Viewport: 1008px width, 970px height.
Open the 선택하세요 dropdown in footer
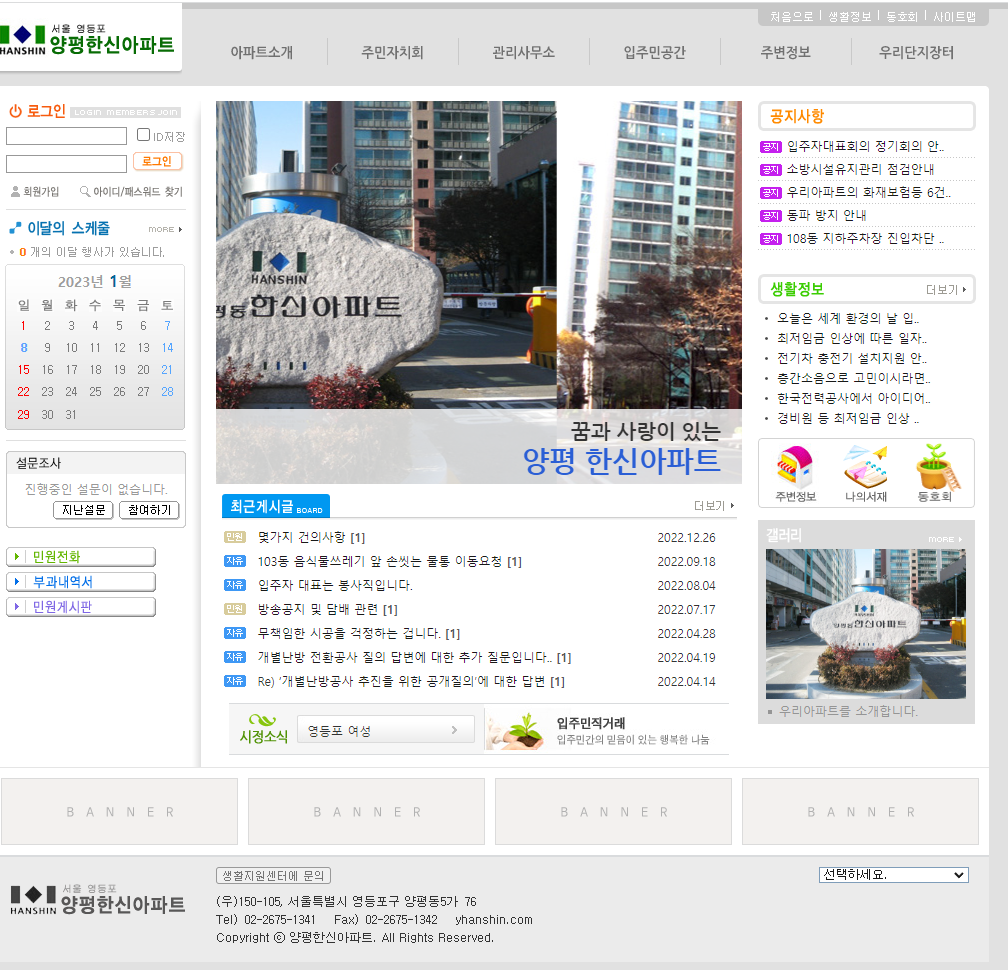pos(894,875)
